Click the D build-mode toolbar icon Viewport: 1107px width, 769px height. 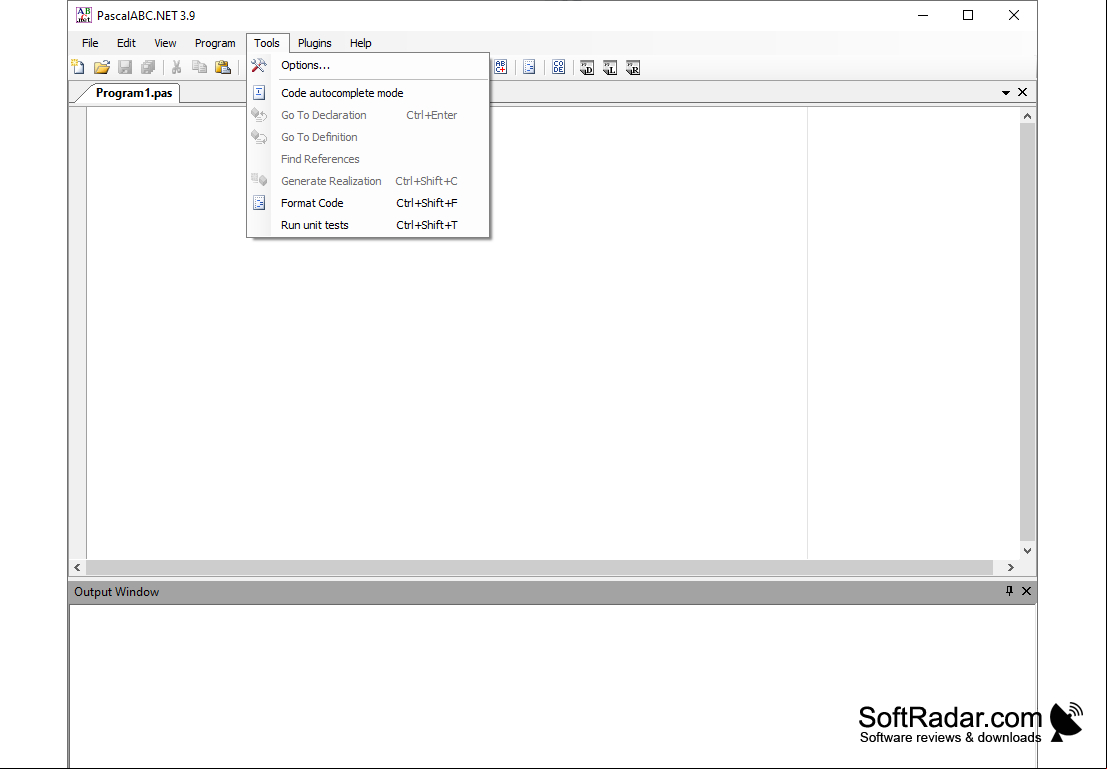(x=587, y=68)
